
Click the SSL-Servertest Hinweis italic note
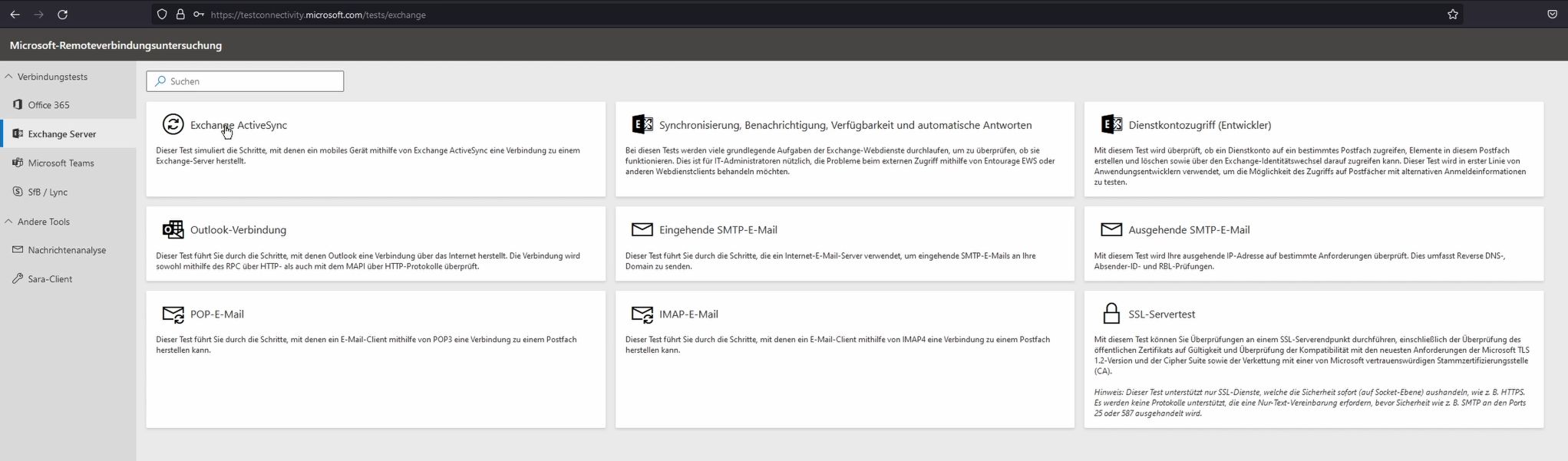(1310, 402)
